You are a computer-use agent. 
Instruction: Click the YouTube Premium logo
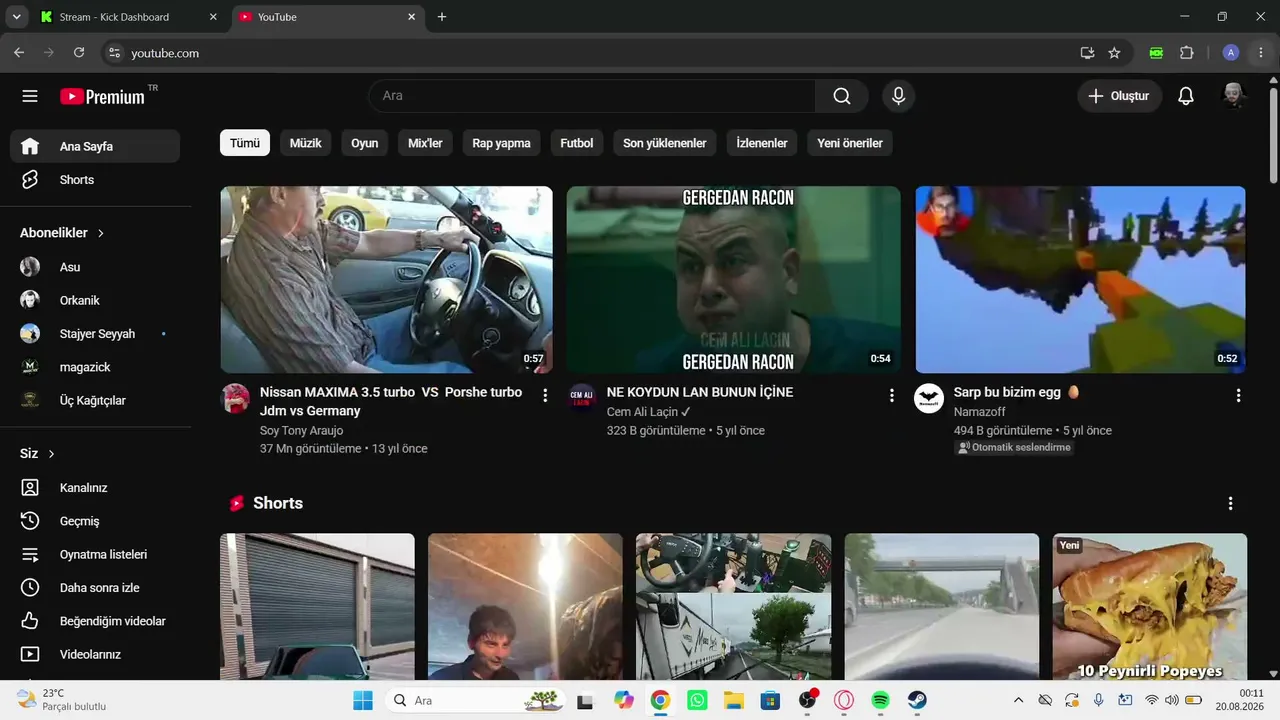(x=103, y=96)
